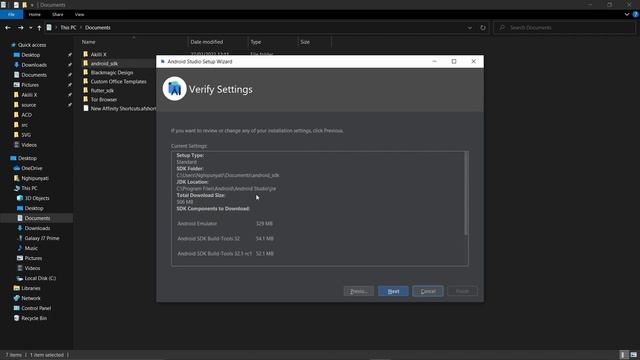The height and width of the screenshot is (360, 640).
Task: Click the Previous button in the wizard
Action: pos(359,291)
